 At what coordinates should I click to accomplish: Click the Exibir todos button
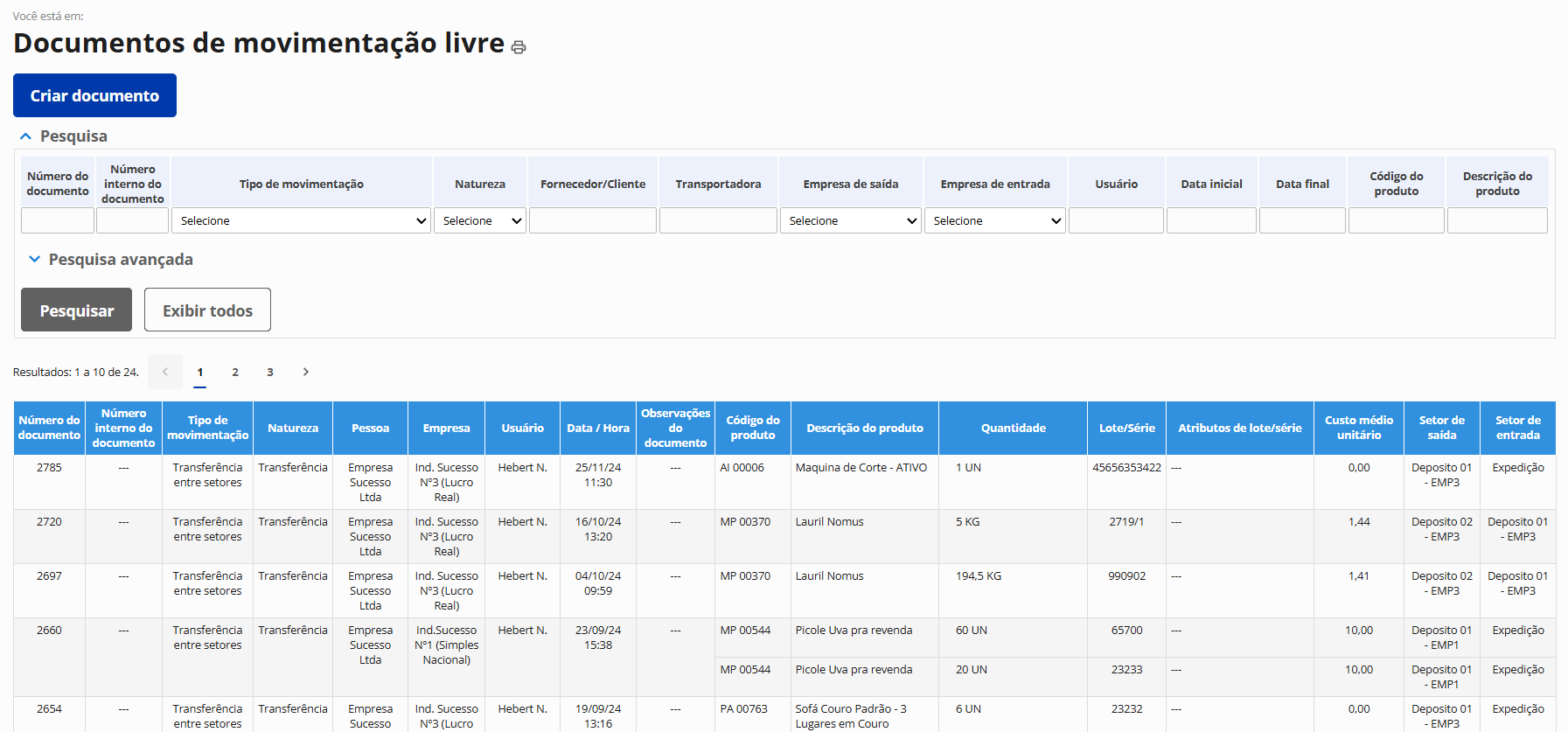[x=207, y=310]
